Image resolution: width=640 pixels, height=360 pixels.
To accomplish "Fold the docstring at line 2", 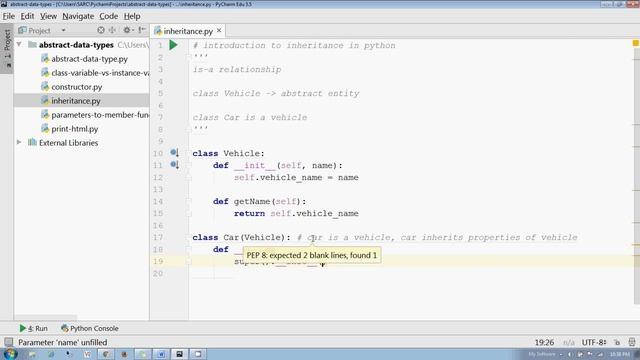I will pos(189,57).
